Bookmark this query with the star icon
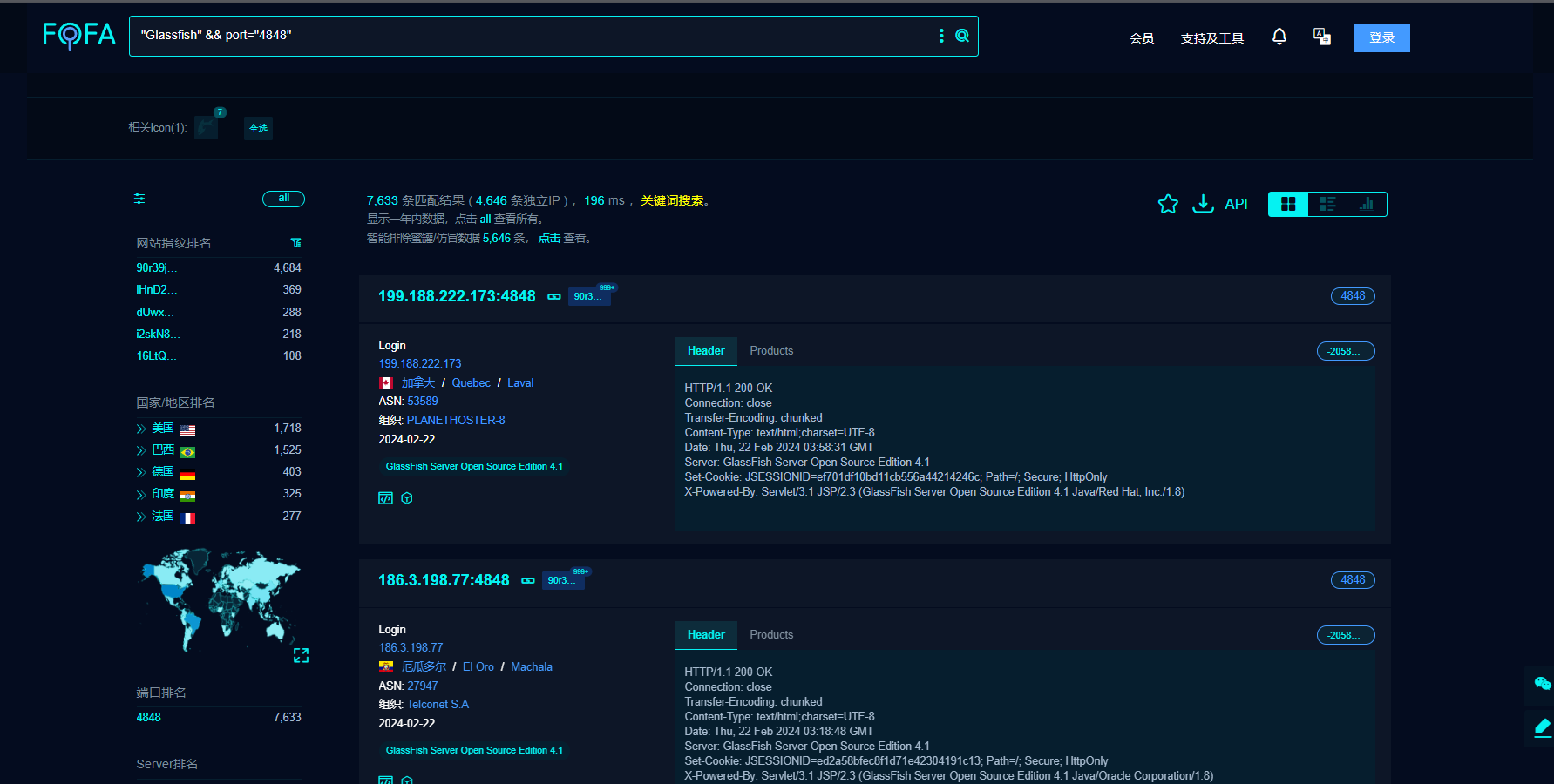 click(1168, 204)
